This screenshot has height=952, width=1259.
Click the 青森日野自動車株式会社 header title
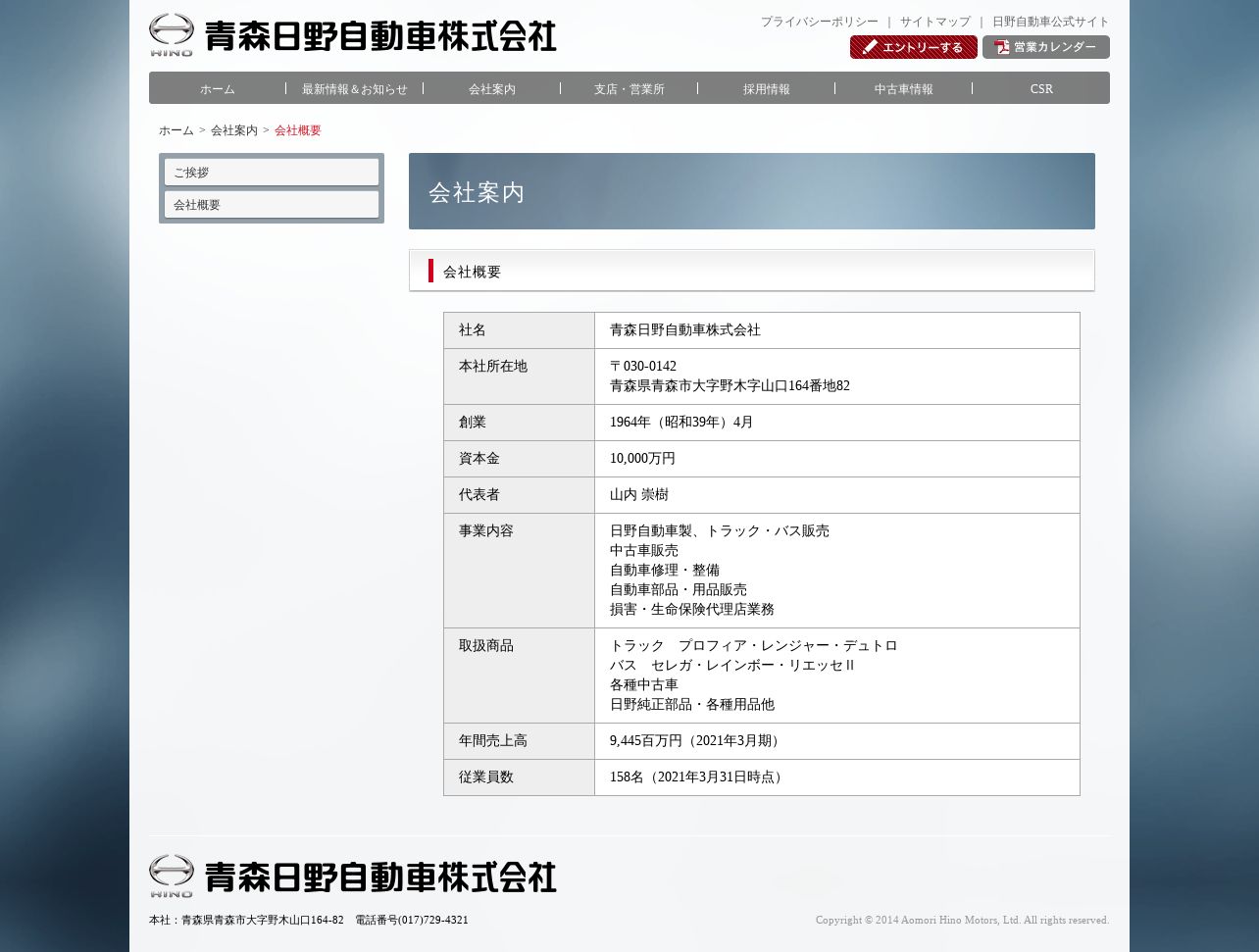point(380,36)
